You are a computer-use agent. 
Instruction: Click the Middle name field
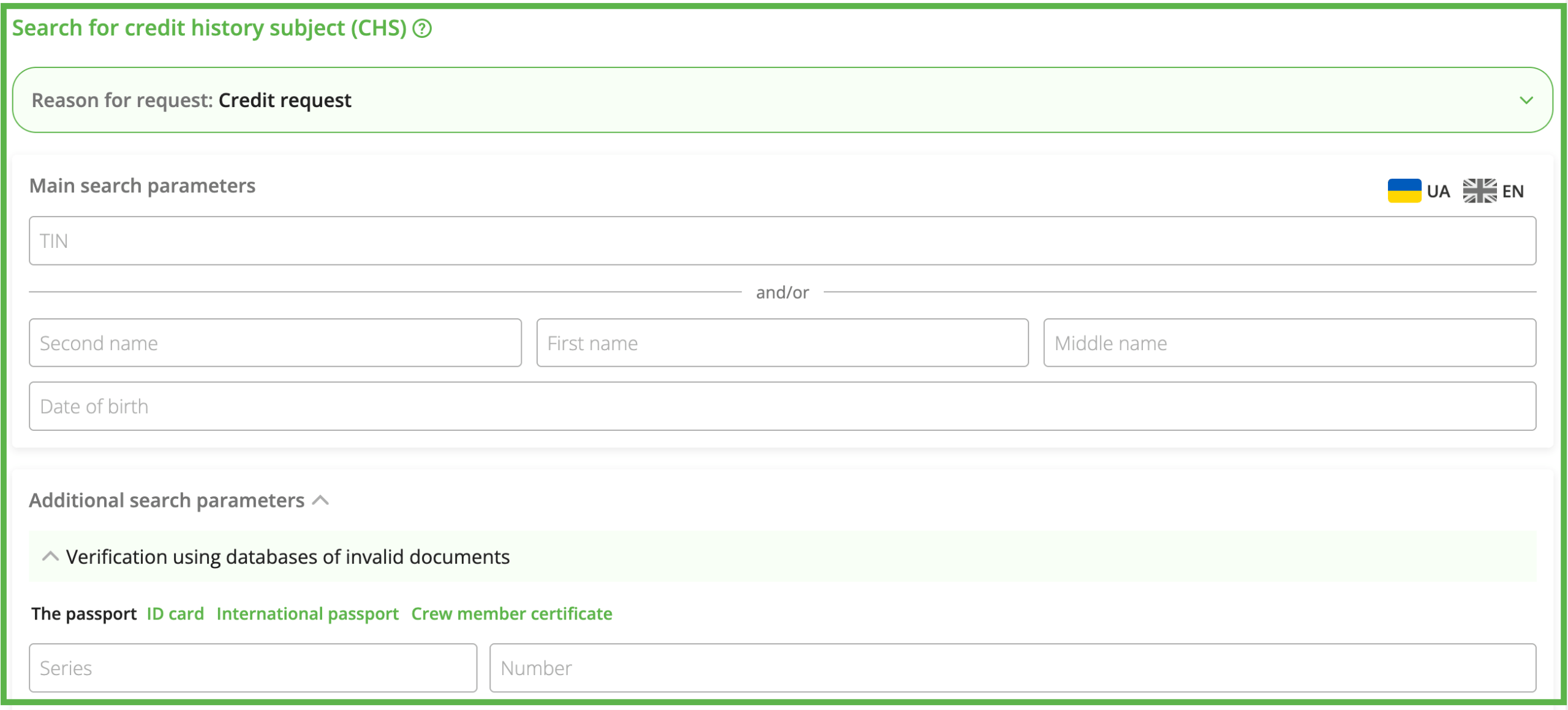coord(1289,343)
